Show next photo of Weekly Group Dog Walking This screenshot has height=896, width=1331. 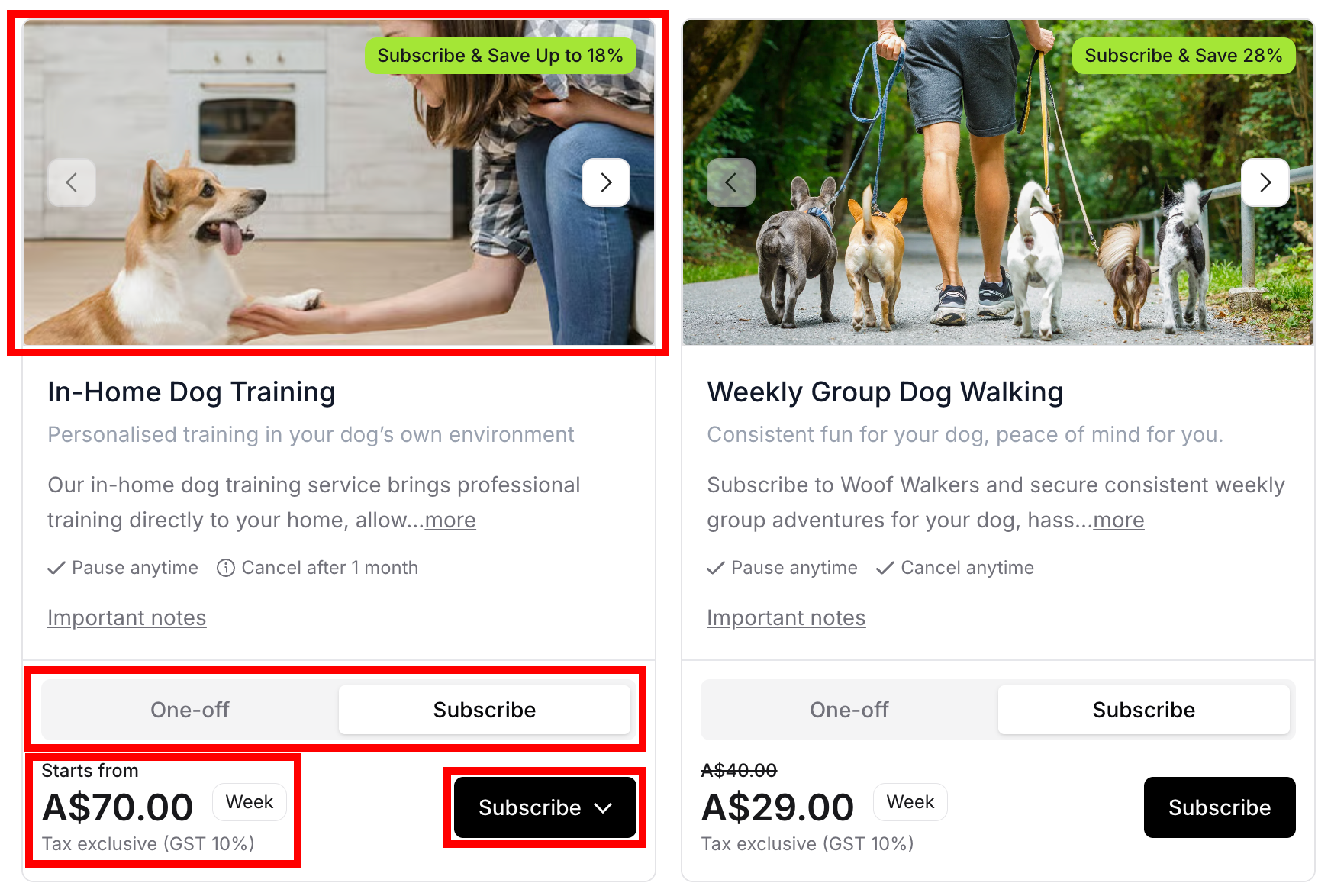pos(1265,182)
